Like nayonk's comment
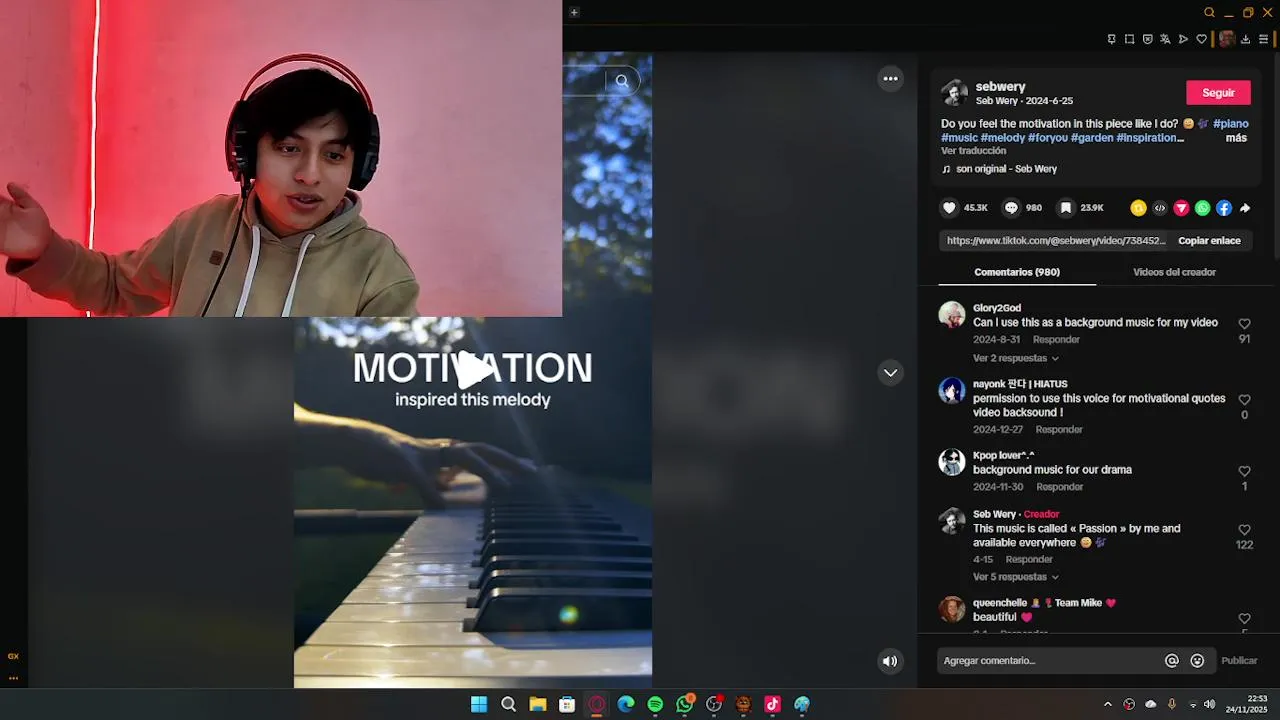 (x=1244, y=400)
